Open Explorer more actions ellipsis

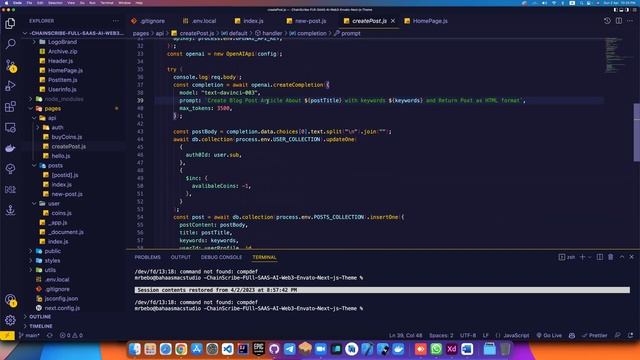(116, 21)
